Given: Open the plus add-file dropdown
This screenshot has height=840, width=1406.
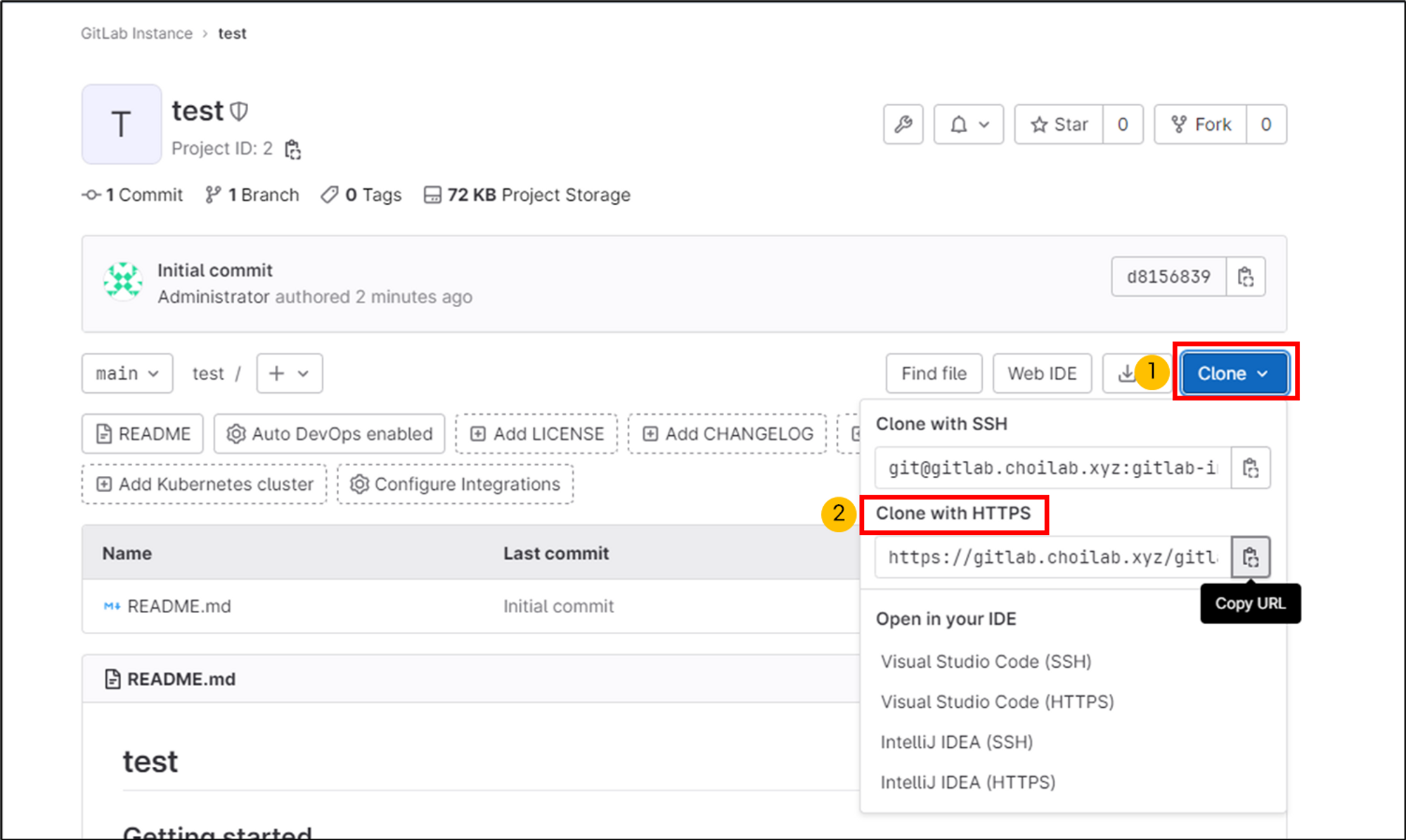Looking at the screenshot, I should pos(290,373).
